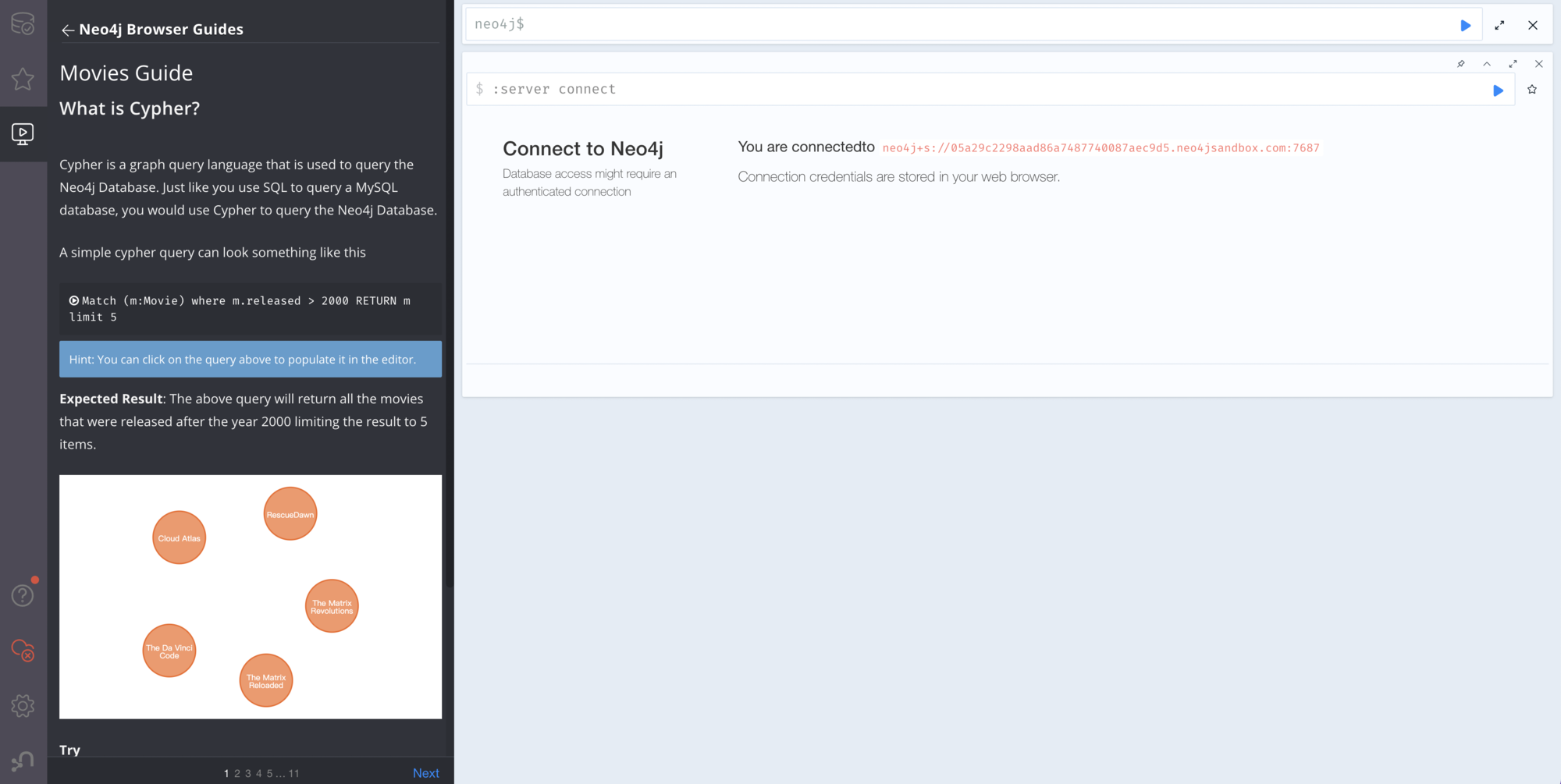Go to guide page 3
The height and width of the screenshot is (784, 1561).
point(248,773)
